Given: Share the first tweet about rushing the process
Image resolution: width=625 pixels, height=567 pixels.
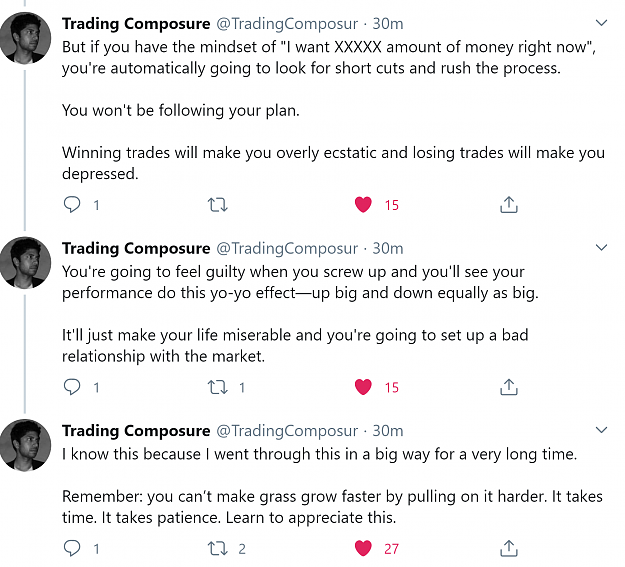Looking at the screenshot, I should click(509, 205).
